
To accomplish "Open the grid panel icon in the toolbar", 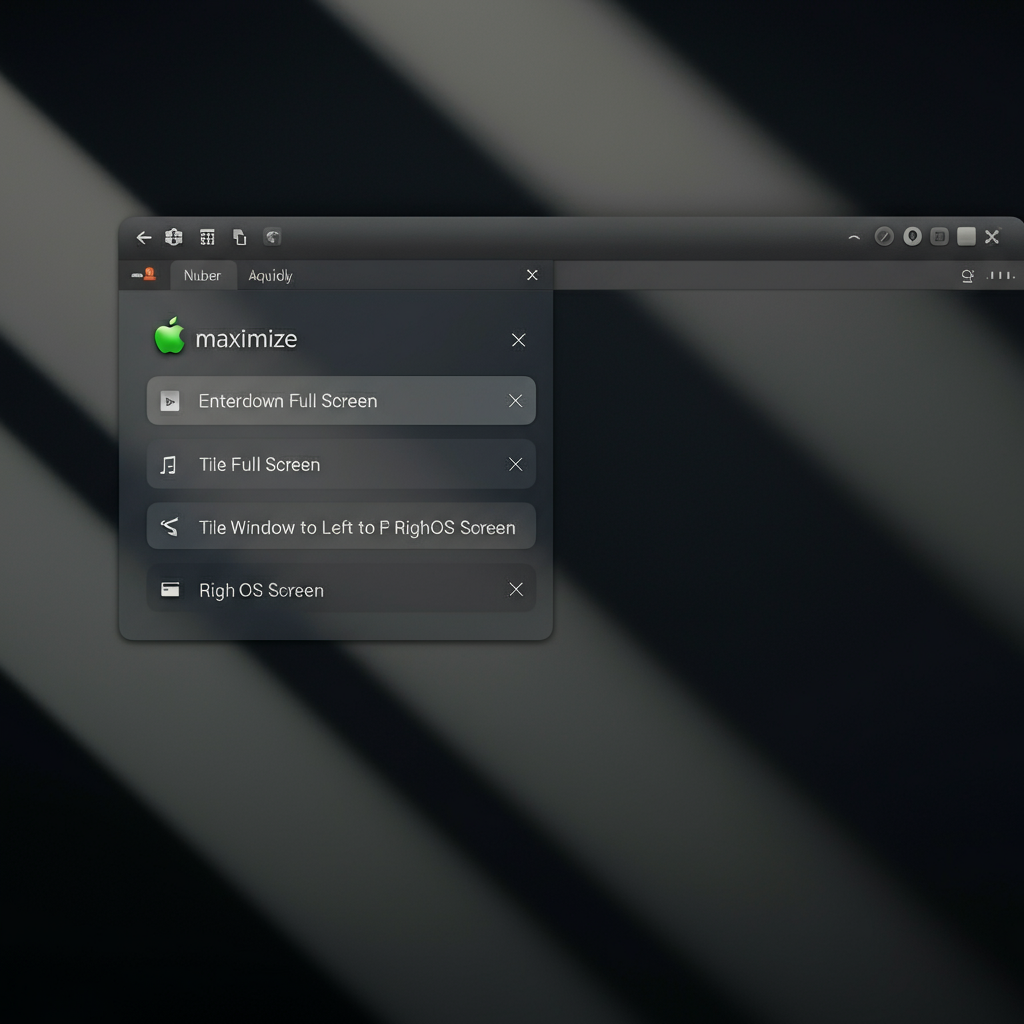I will point(207,237).
